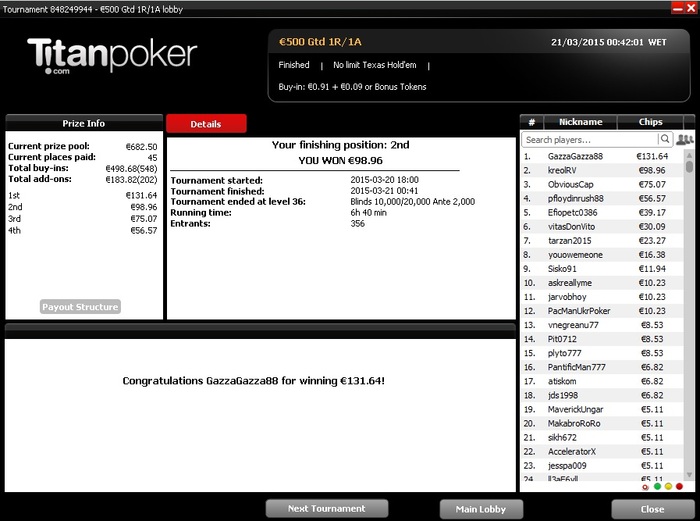
Task: Focus the Search players input field
Action: [589, 140]
